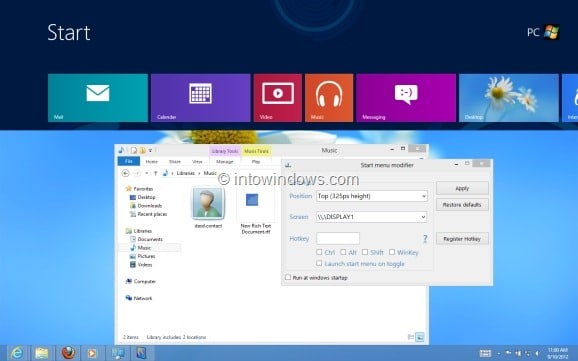The image size is (578, 361).
Task: Launch the Video tile
Action: [x=278, y=98]
